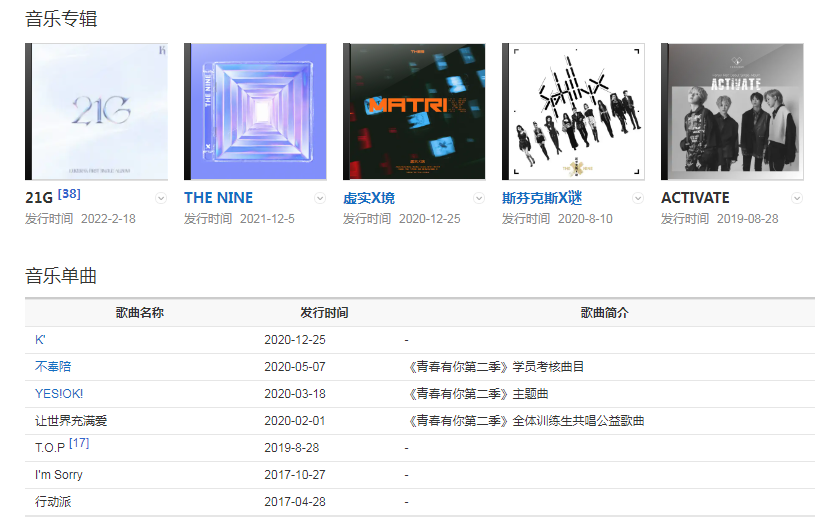
Task: Click citation [17] beside T.O.P
Action: [79, 443]
